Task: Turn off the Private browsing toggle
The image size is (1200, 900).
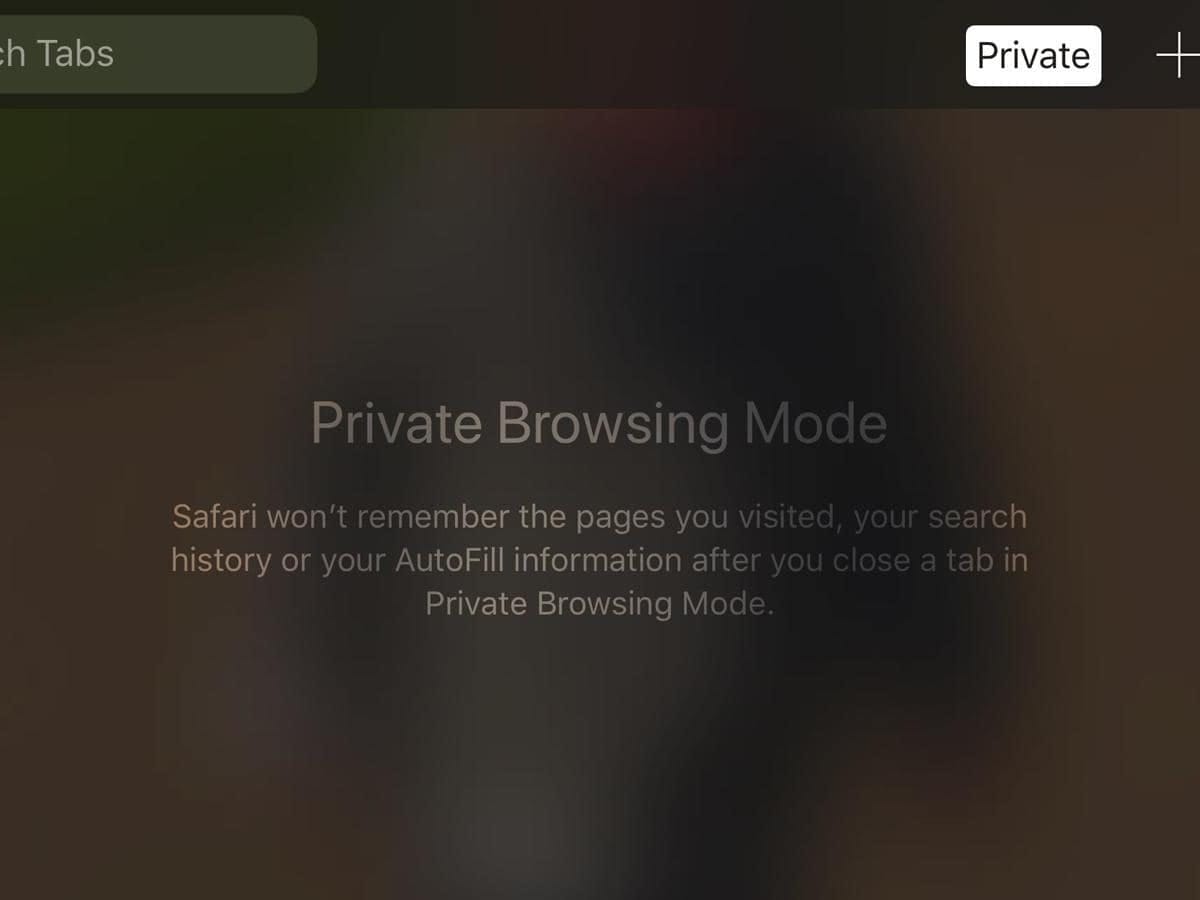Action: pos(1033,55)
